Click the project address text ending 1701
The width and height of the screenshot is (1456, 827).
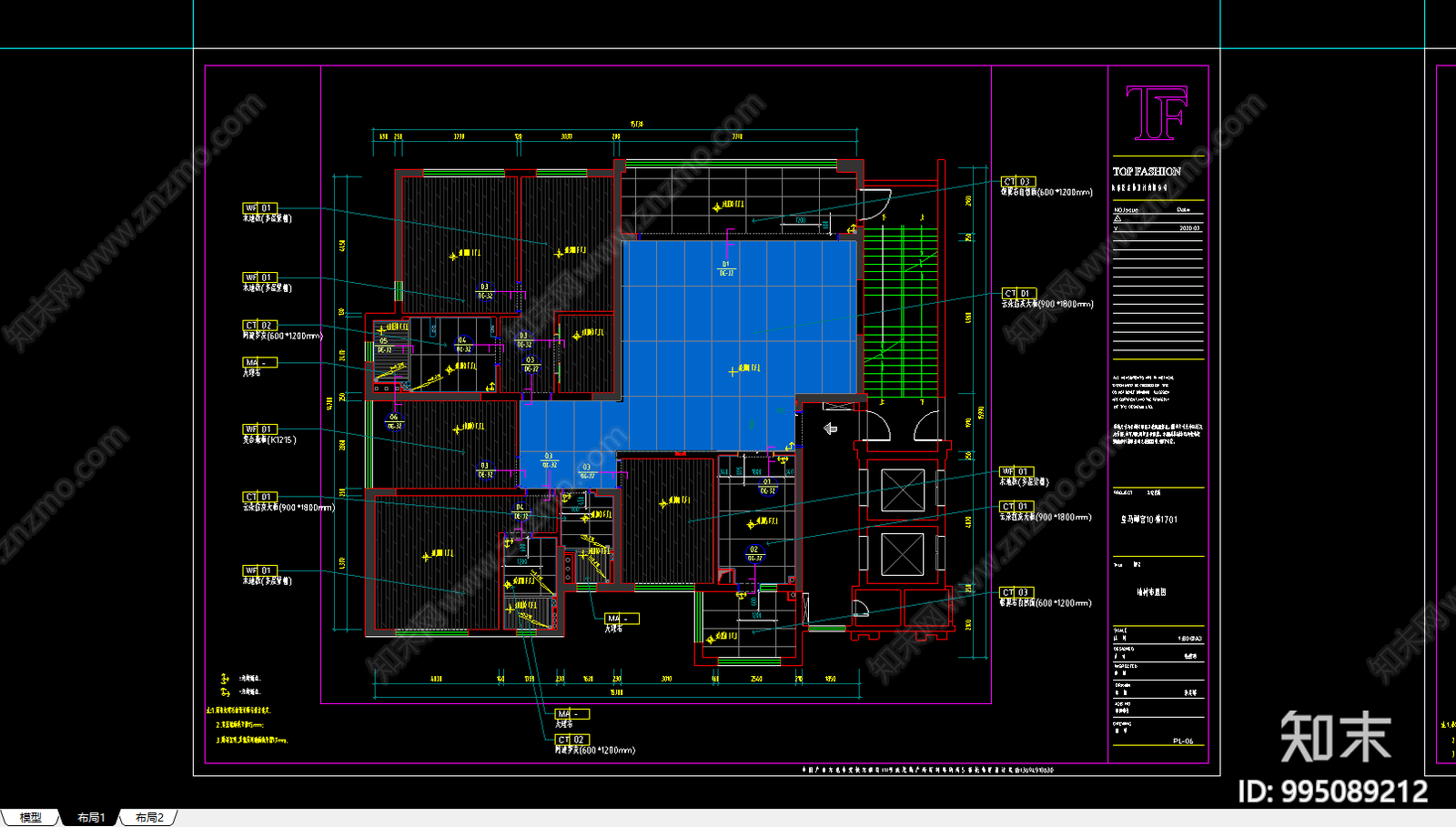click(1149, 519)
